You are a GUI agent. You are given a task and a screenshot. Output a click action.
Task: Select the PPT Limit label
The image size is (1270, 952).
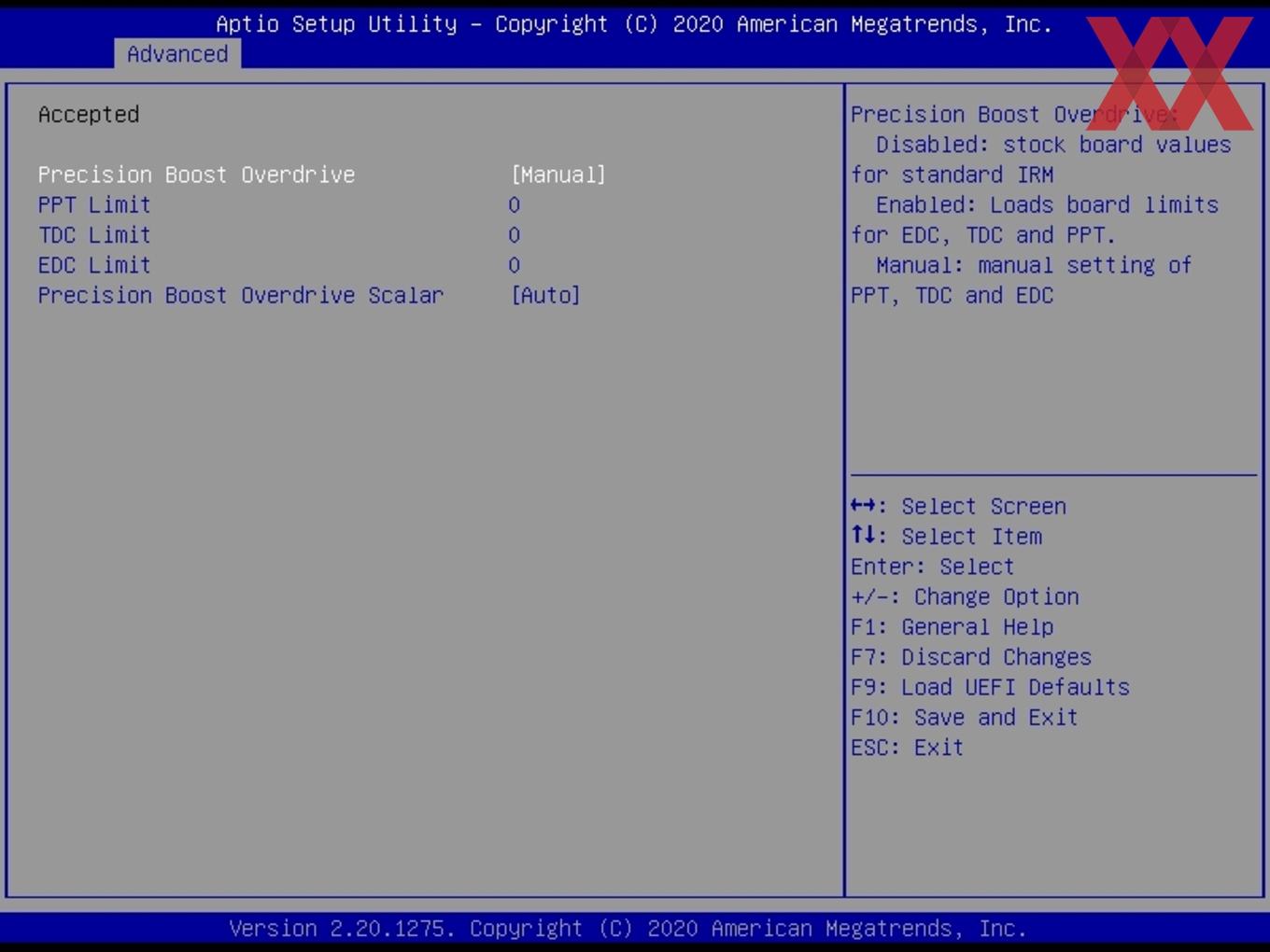pyautogui.click(x=94, y=204)
